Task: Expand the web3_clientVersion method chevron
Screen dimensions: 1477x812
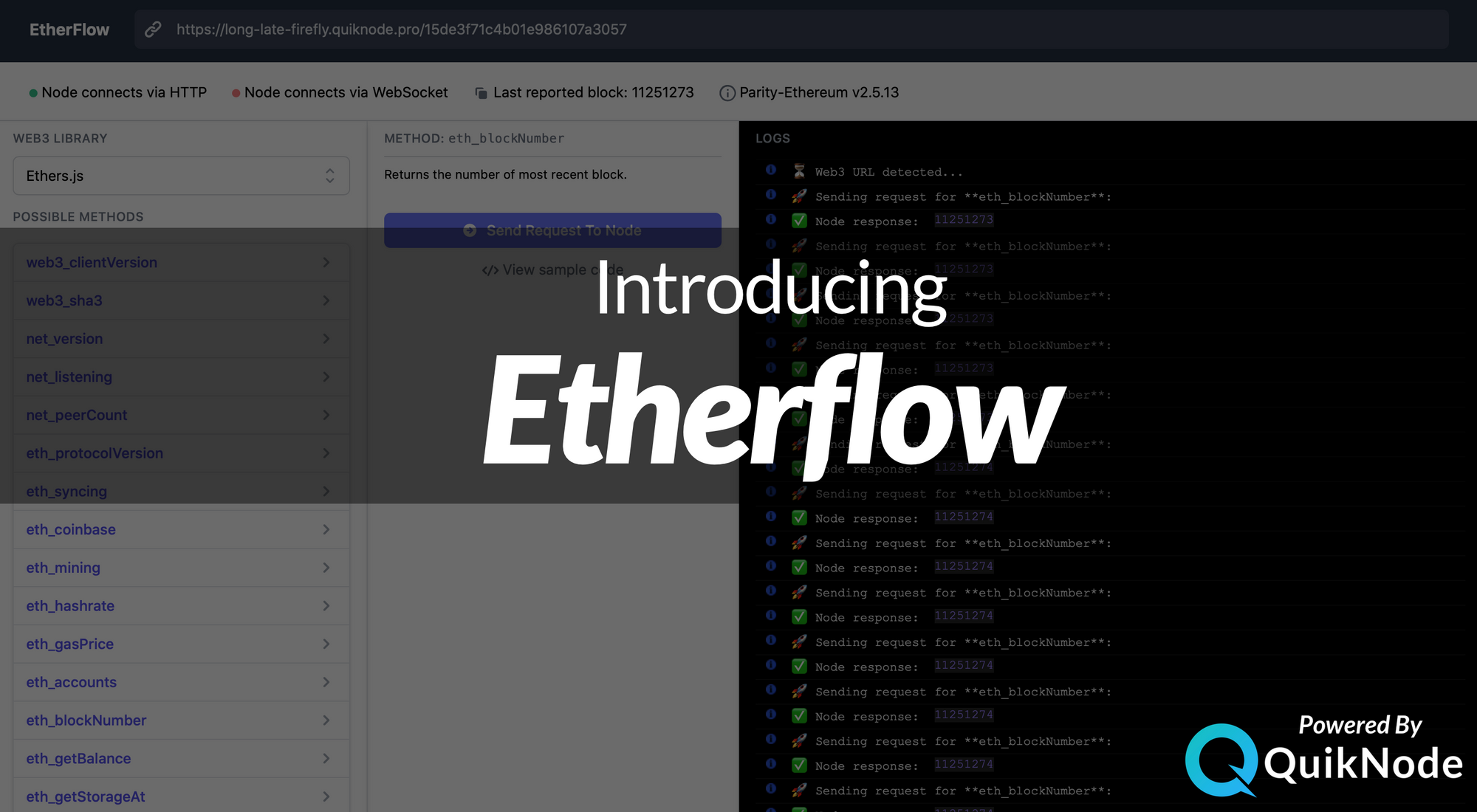Action: tap(326, 262)
